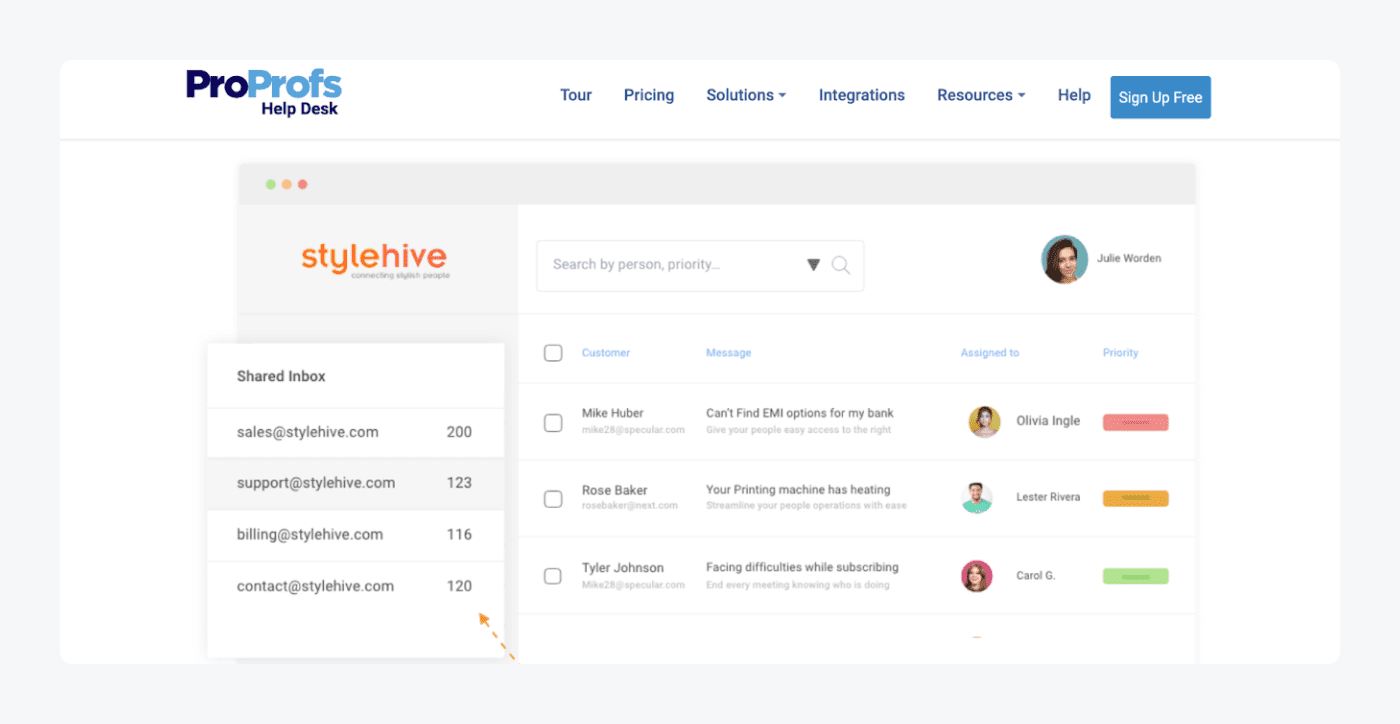1400x724 pixels.
Task: Click the red window dot
Action: click(x=302, y=184)
